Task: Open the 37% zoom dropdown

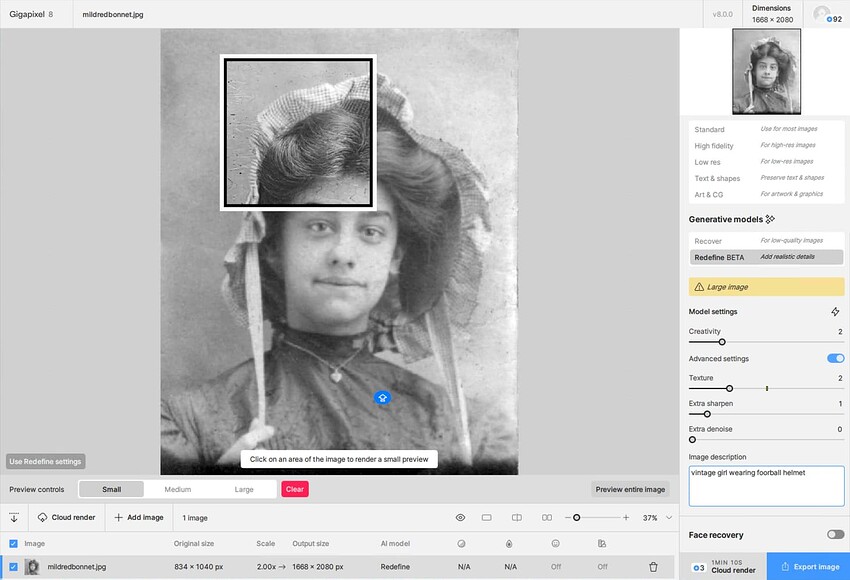Action: [658, 518]
